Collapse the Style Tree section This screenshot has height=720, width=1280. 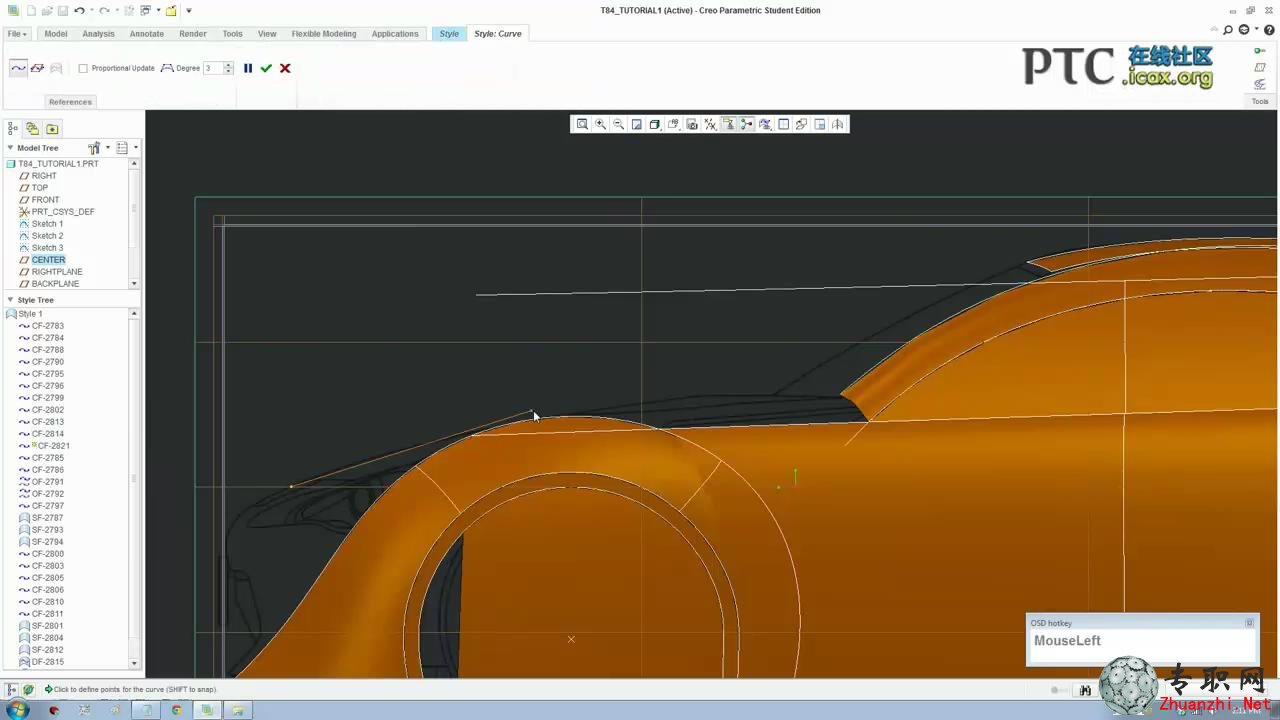coord(10,300)
